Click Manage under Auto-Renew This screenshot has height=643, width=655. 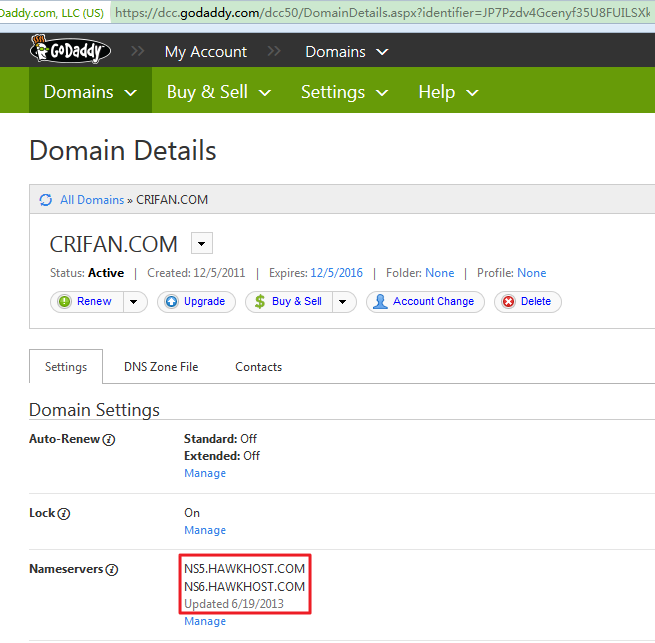click(x=205, y=473)
